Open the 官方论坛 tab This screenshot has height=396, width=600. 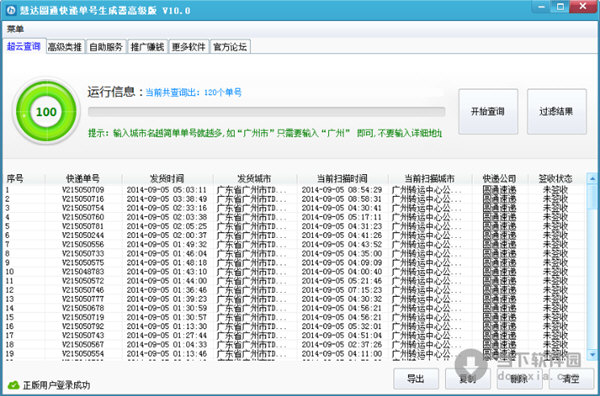click(230, 47)
